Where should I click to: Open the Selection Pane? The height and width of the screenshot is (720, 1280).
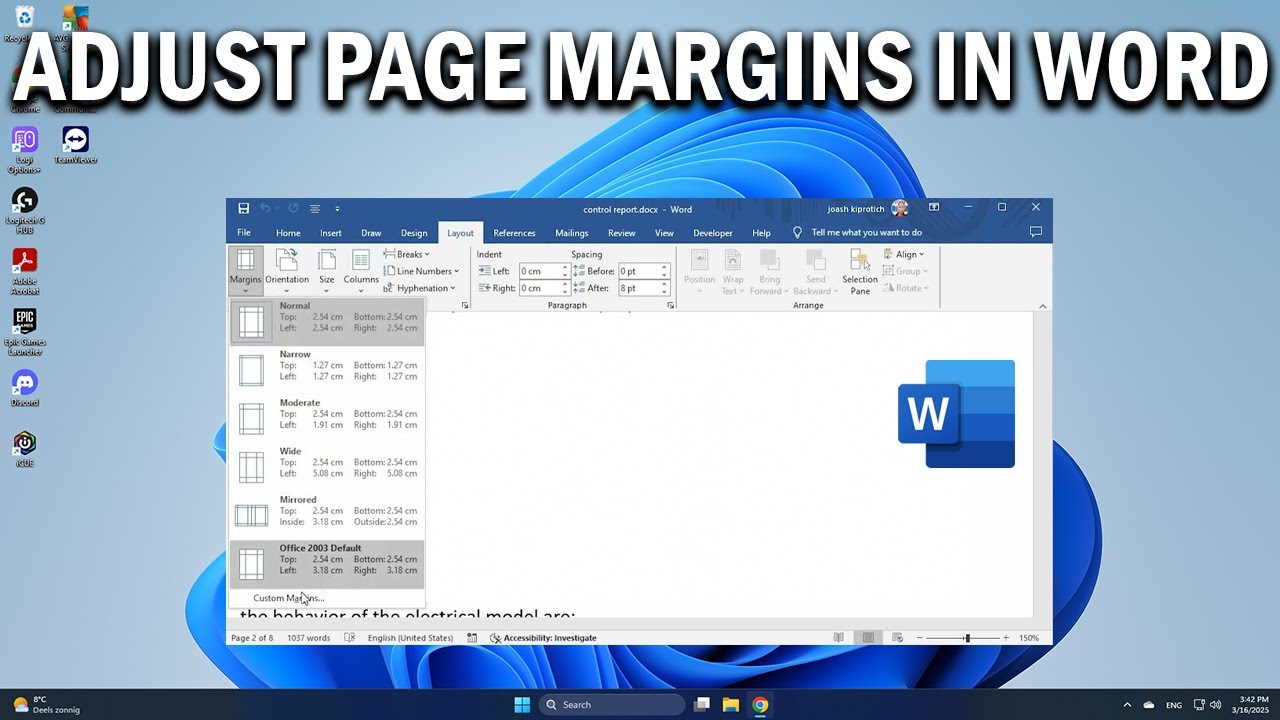point(860,272)
